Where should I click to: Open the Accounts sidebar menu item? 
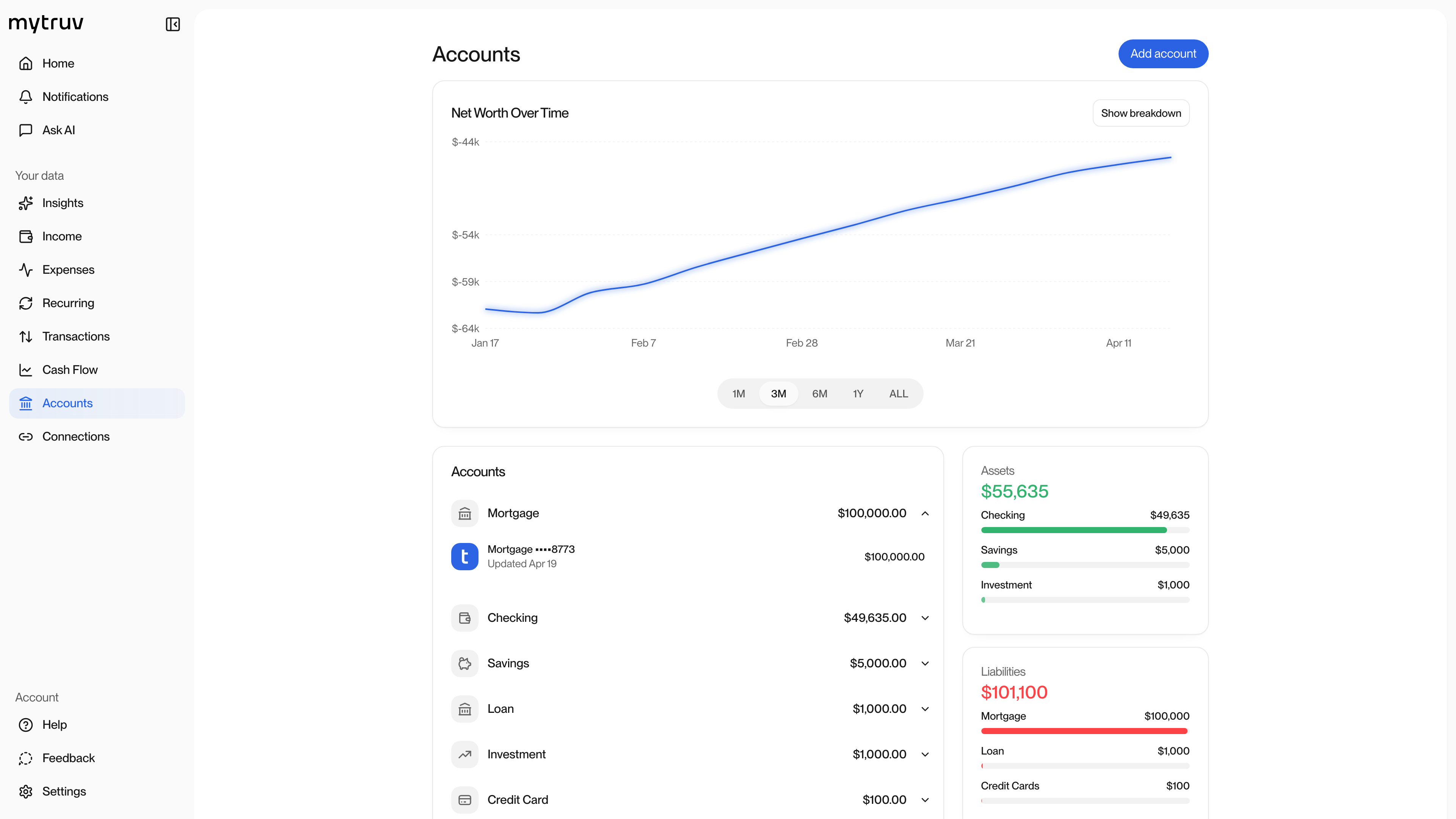pos(97,403)
